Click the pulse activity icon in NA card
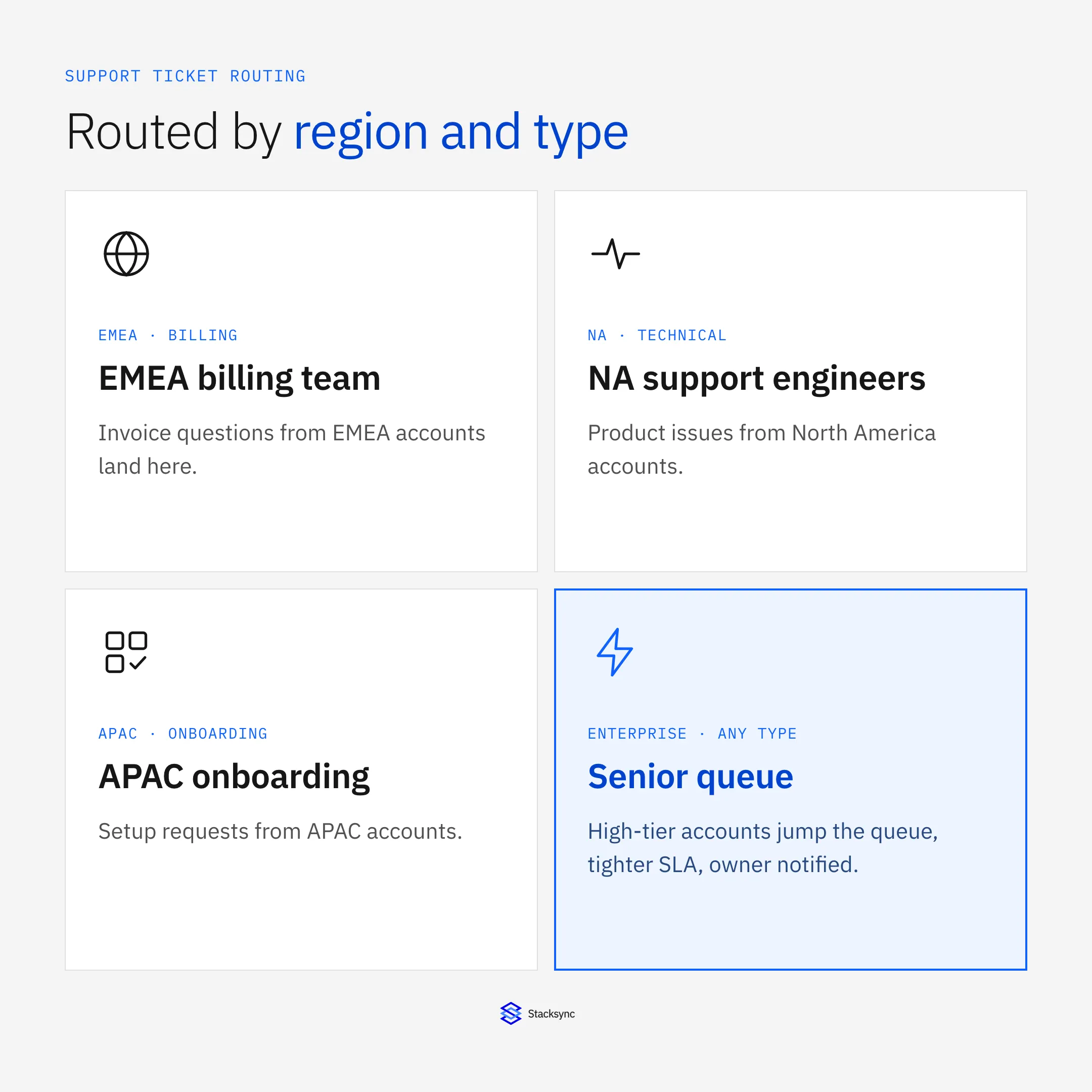1092x1092 pixels. pyautogui.click(x=616, y=254)
